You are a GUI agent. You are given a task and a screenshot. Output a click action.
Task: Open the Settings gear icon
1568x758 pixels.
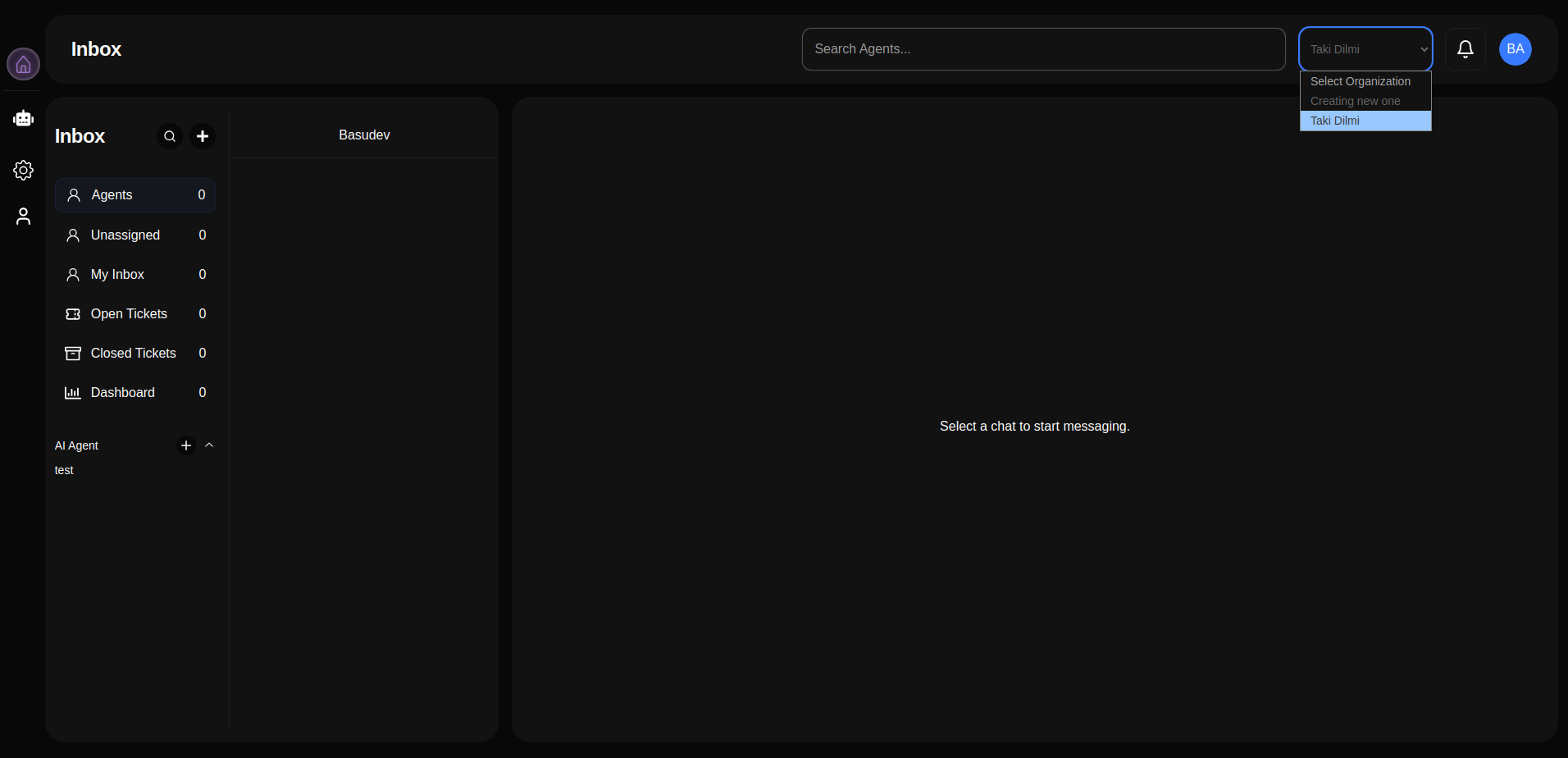pos(22,171)
